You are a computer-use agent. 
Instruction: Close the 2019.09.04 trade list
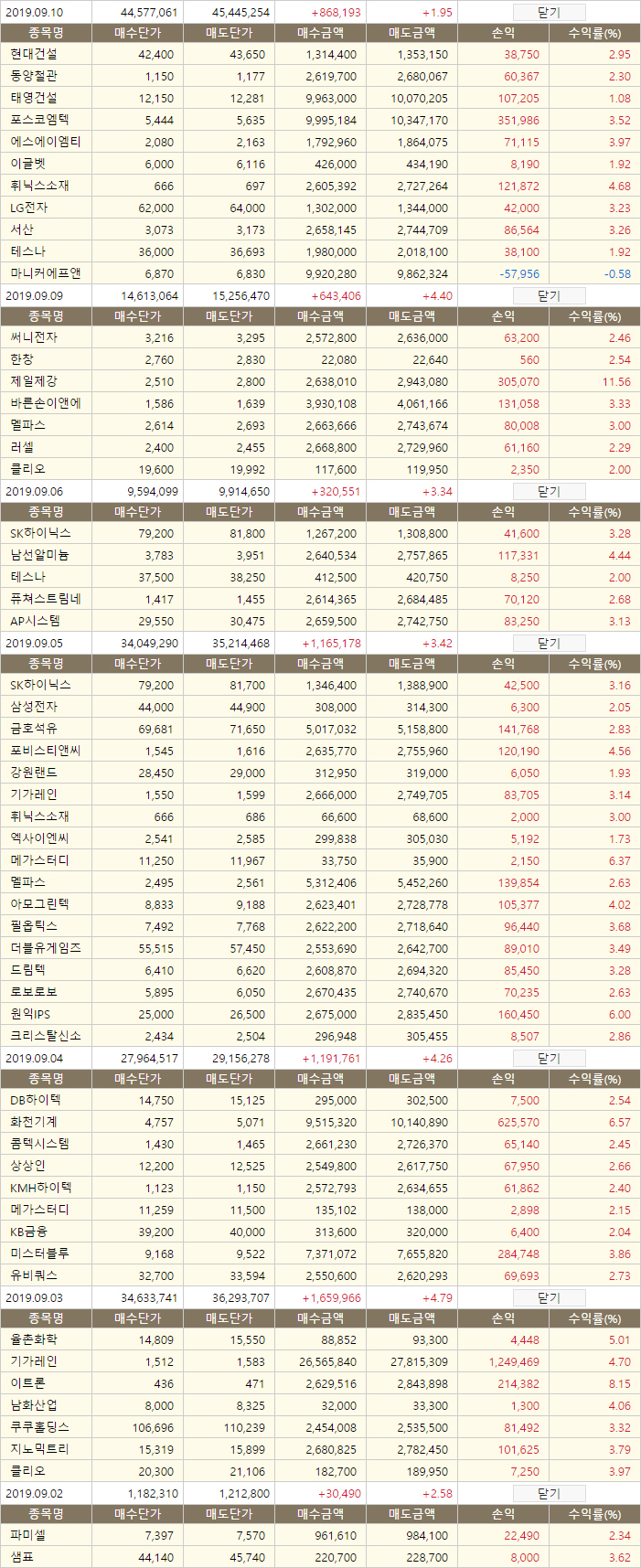click(x=549, y=1058)
